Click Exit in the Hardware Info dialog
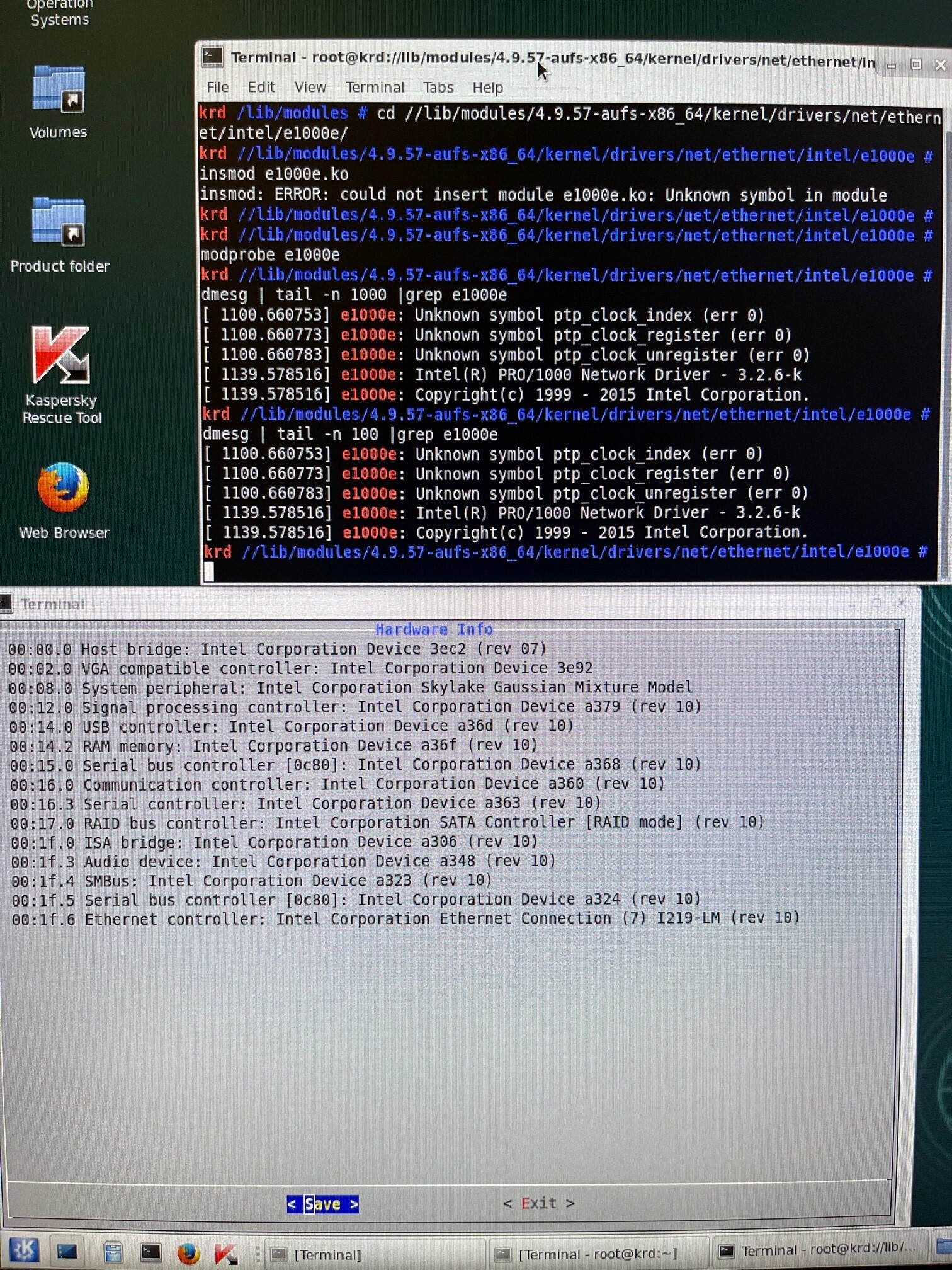952x1270 pixels. 538,1203
